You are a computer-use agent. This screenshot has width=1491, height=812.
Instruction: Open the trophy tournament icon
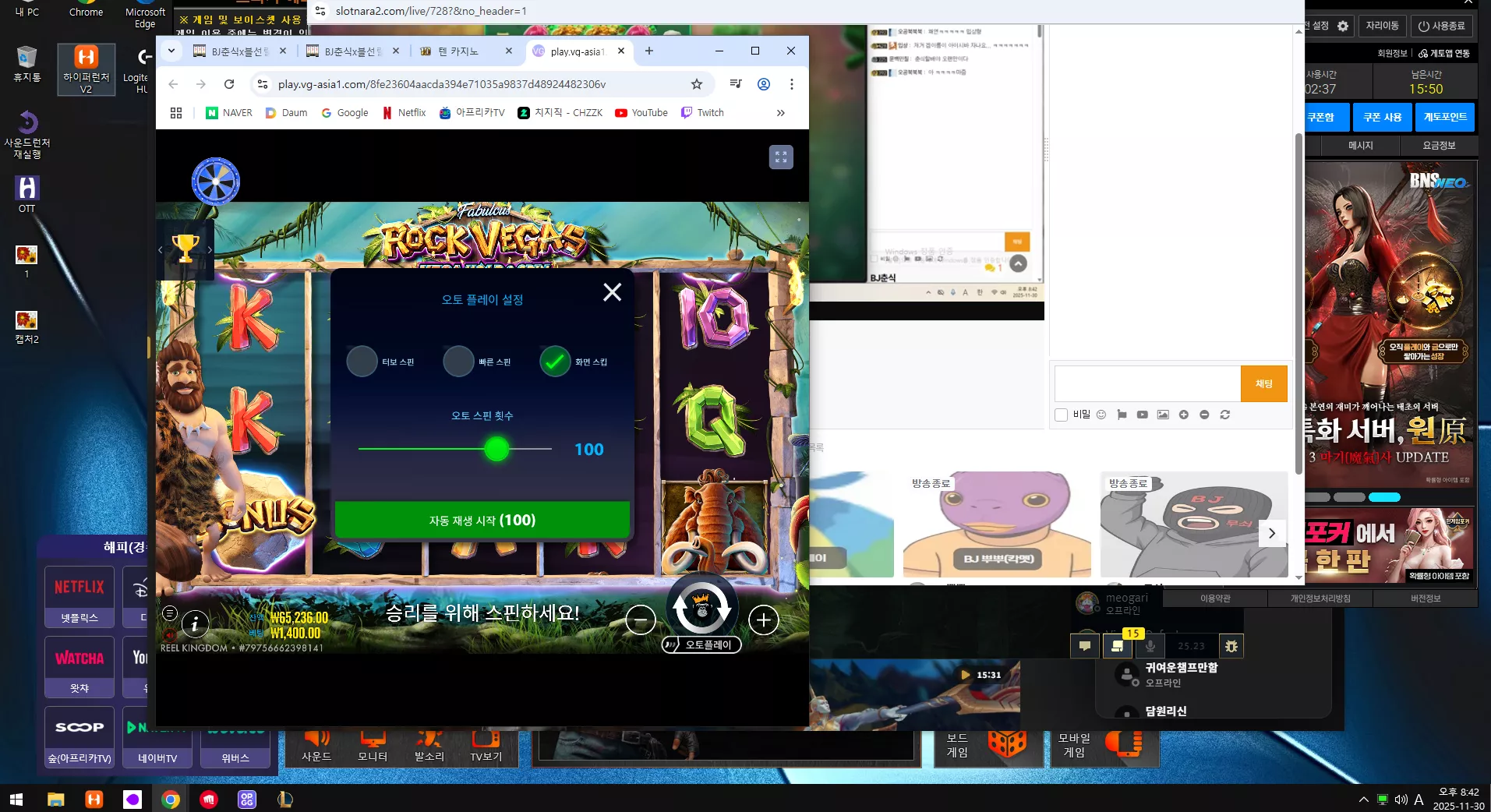185,249
